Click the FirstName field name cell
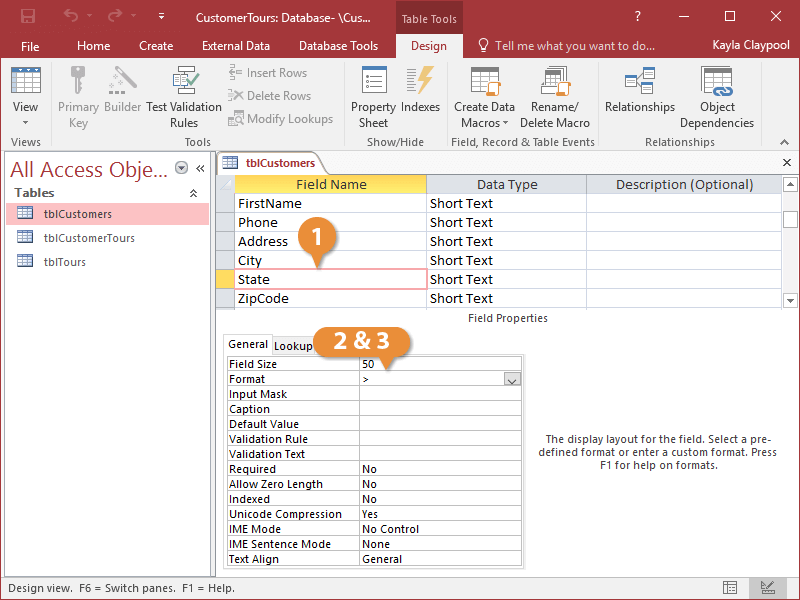The width and height of the screenshot is (800, 600). point(330,204)
